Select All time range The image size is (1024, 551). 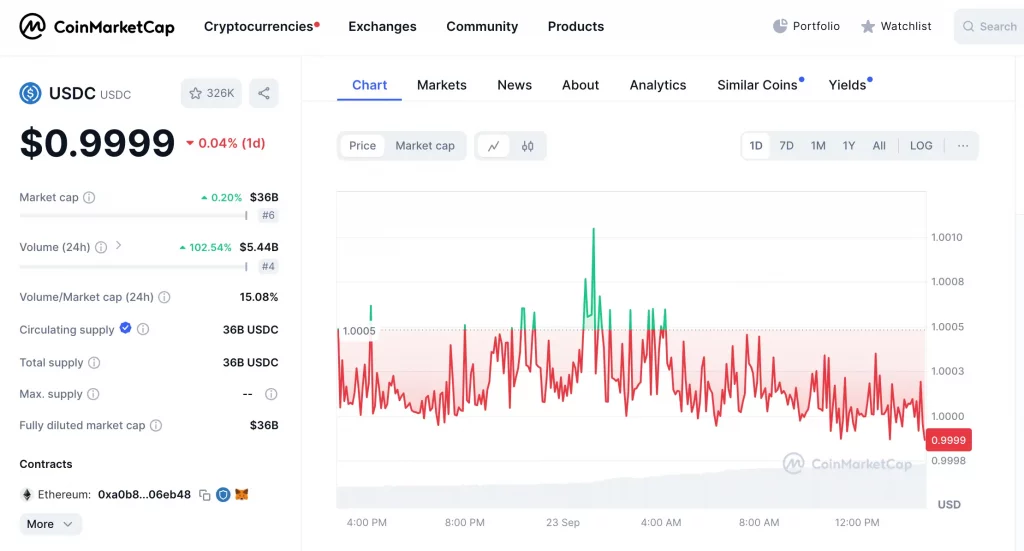tap(880, 146)
